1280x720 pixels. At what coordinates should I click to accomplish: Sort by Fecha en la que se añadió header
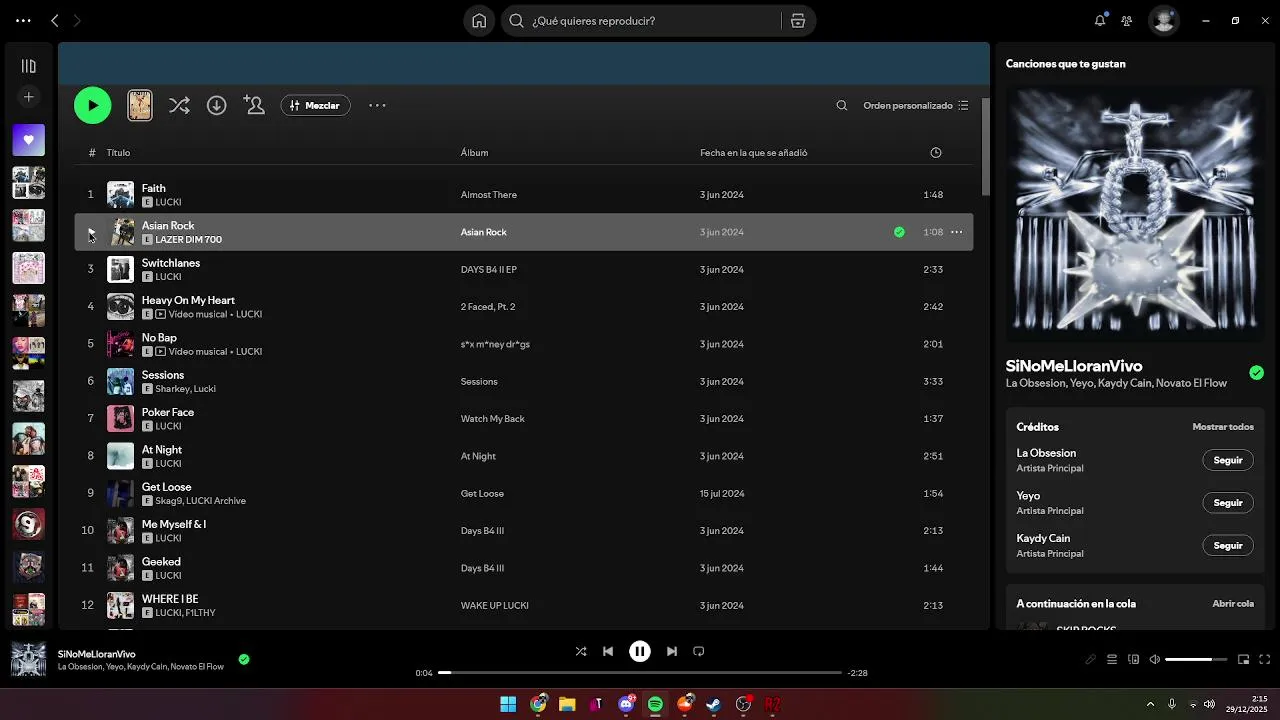click(x=754, y=153)
